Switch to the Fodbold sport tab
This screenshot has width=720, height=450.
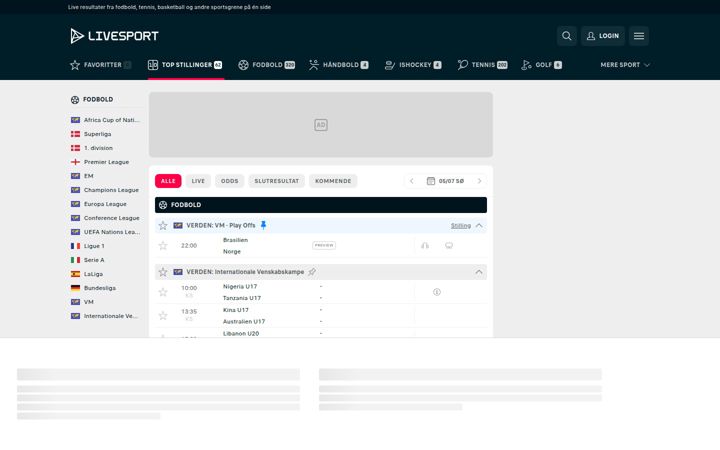[x=266, y=65]
